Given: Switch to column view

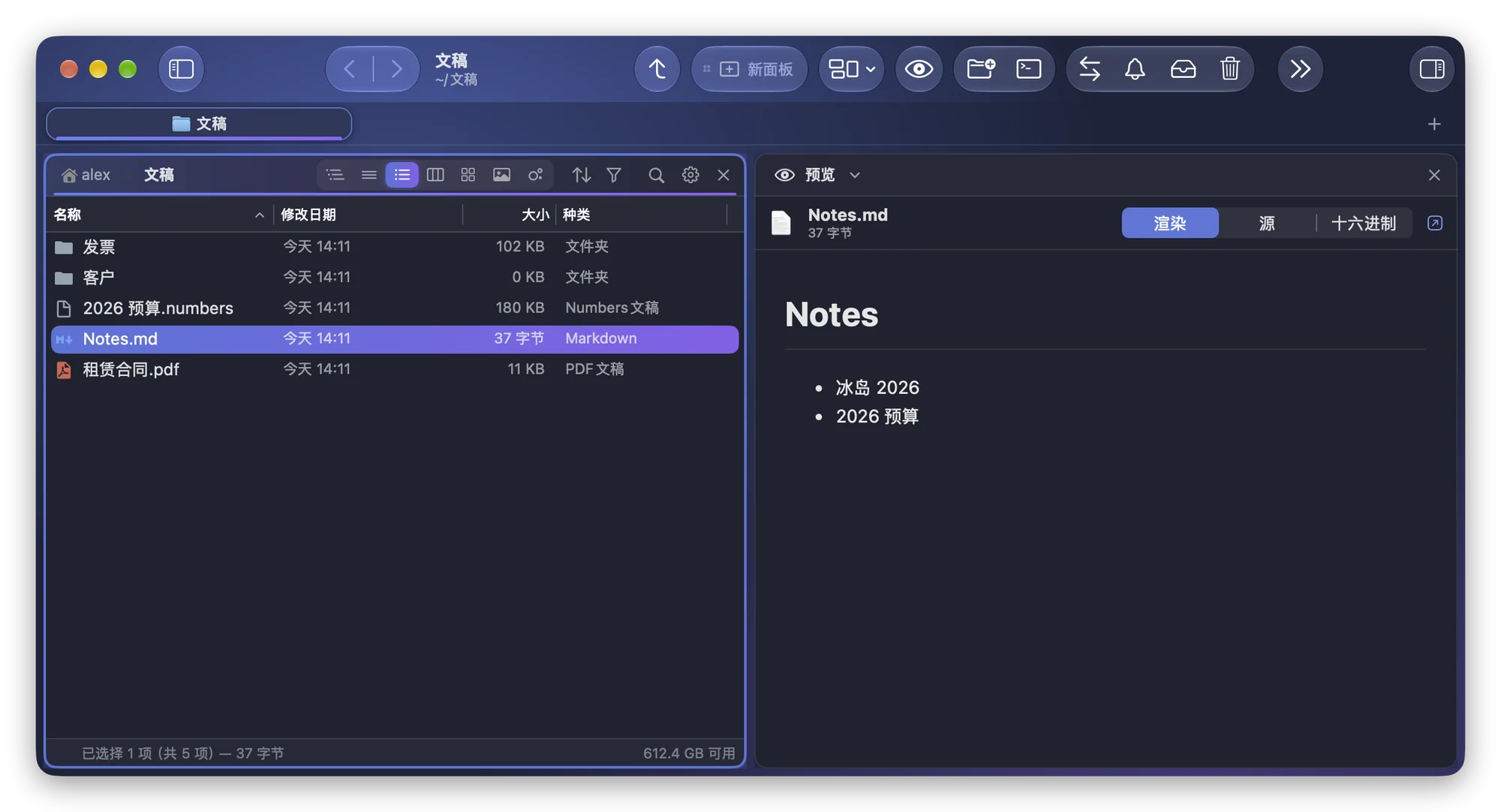Looking at the screenshot, I should point(435,175).
